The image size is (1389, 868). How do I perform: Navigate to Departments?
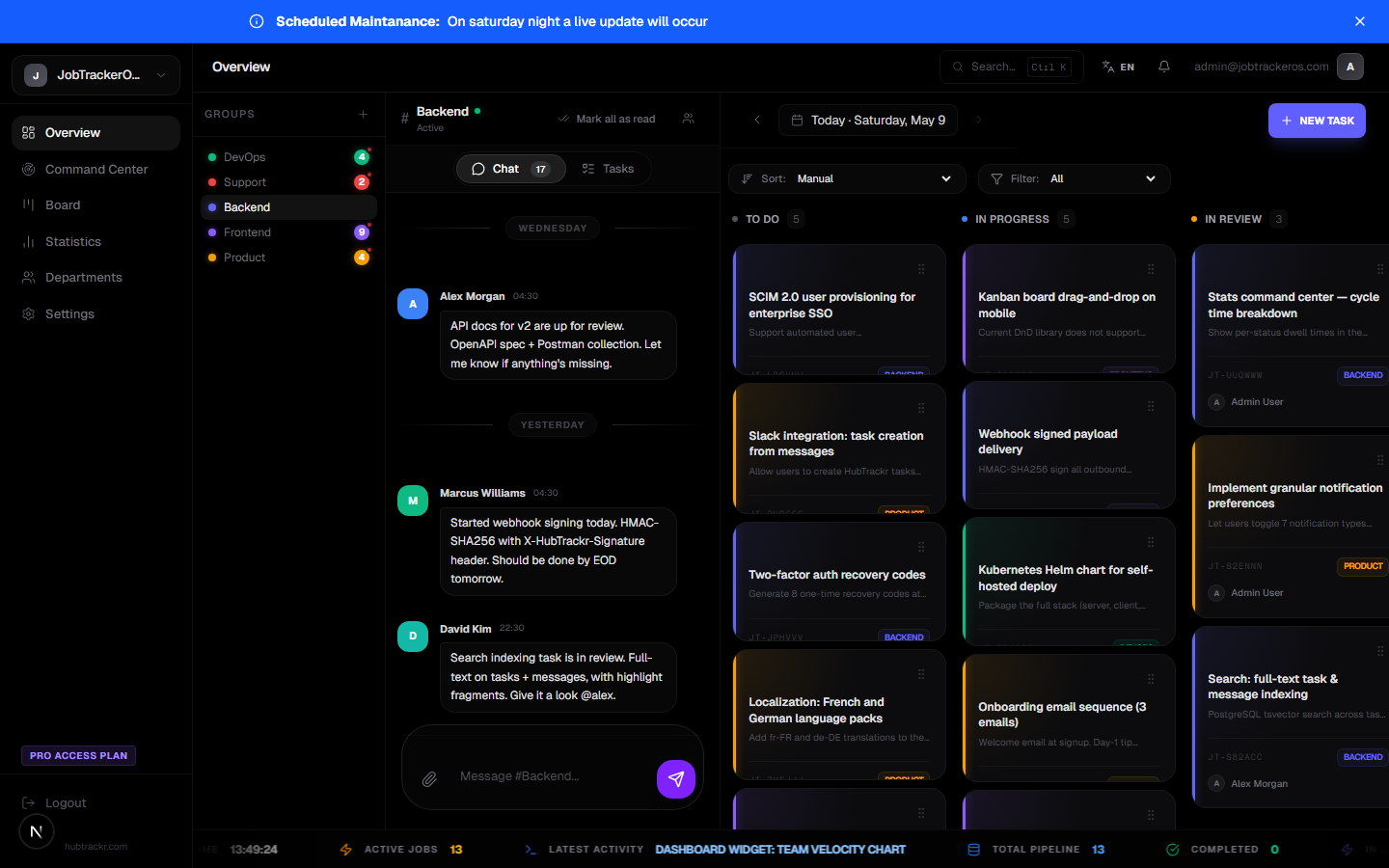(x=95, y=278)
